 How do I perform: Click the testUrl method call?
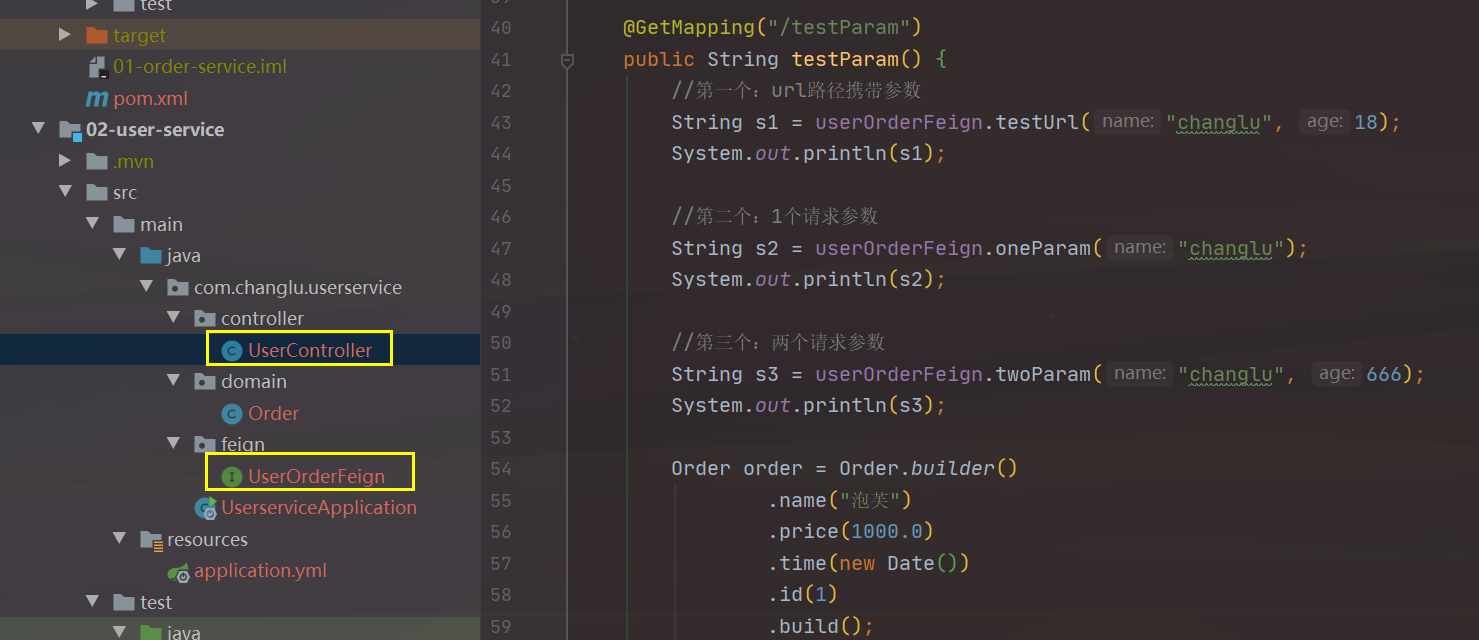tap(1037, 122)
